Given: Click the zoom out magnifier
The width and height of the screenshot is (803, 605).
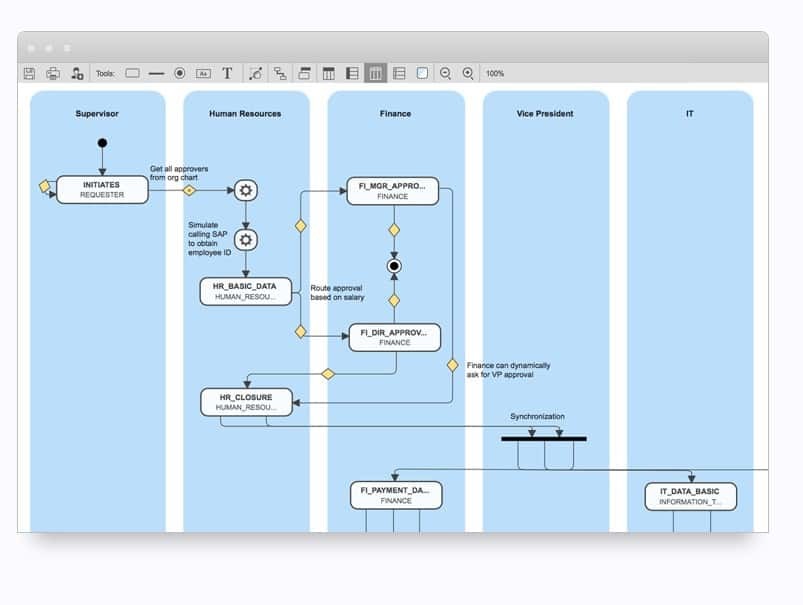Looking at the screenshot, I should tap(445, 73).
